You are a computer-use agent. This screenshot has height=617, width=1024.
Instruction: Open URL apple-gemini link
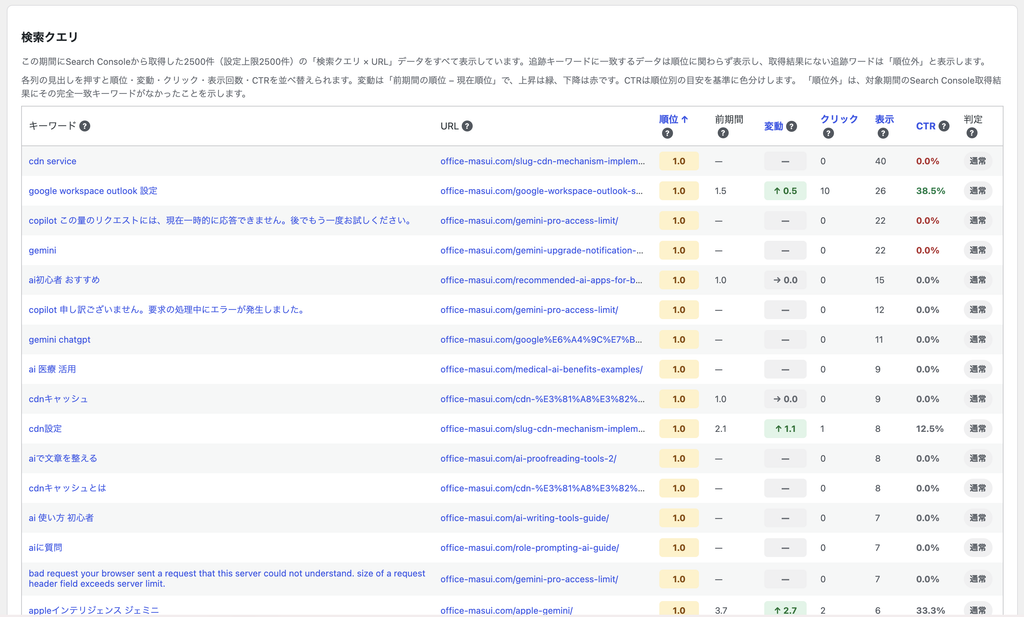(x=506, y=610)
